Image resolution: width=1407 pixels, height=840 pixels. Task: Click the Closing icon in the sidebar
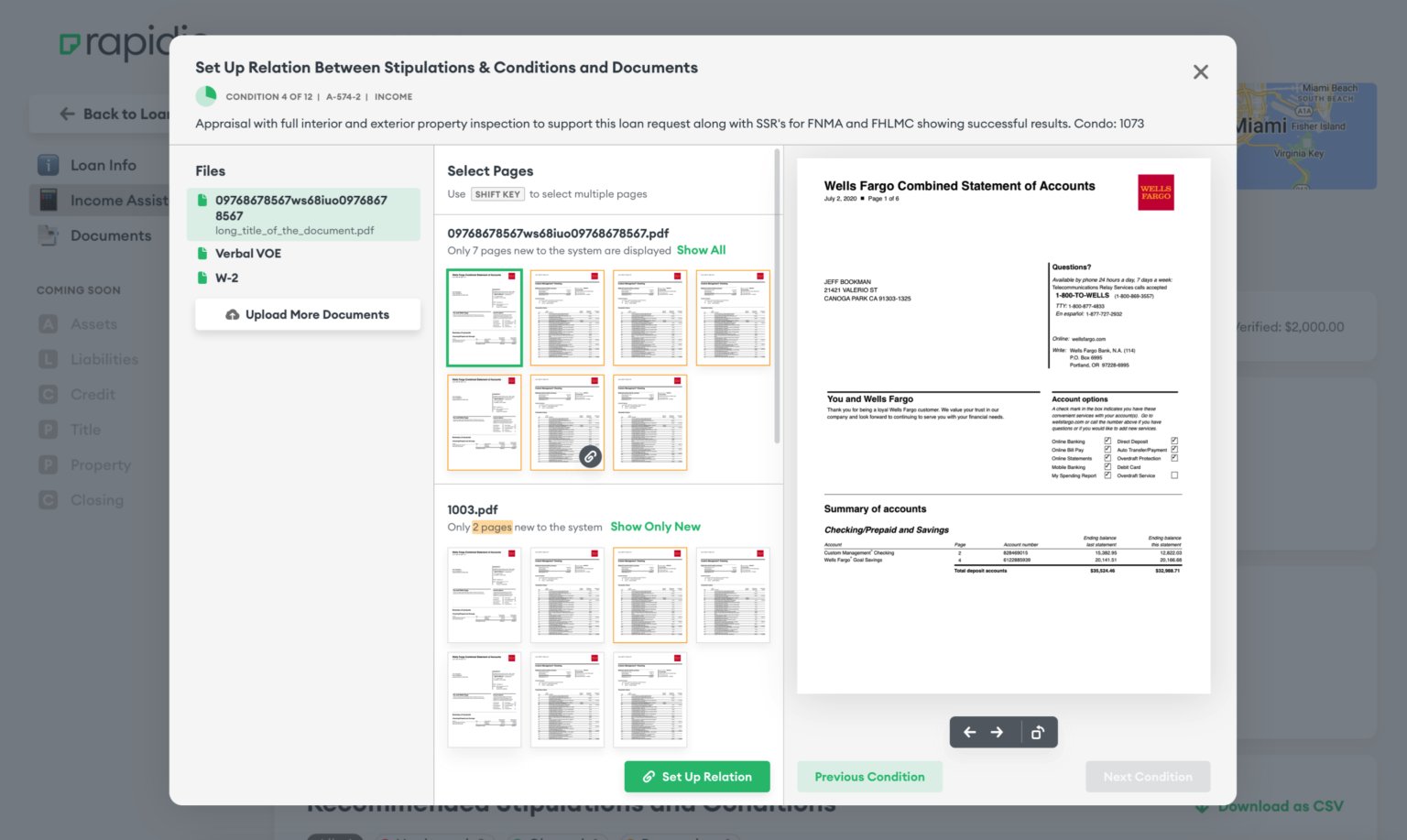49,500
